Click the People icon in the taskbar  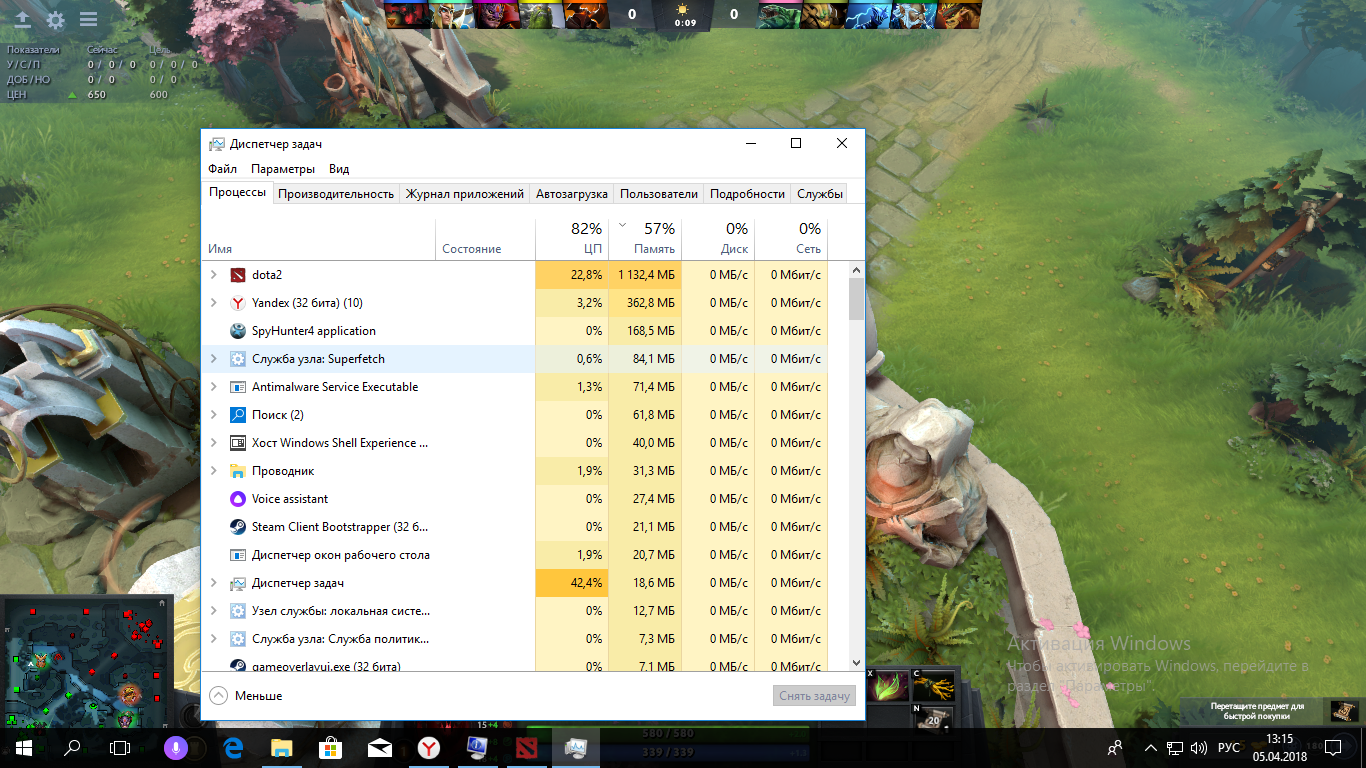tap(1116, 748)
